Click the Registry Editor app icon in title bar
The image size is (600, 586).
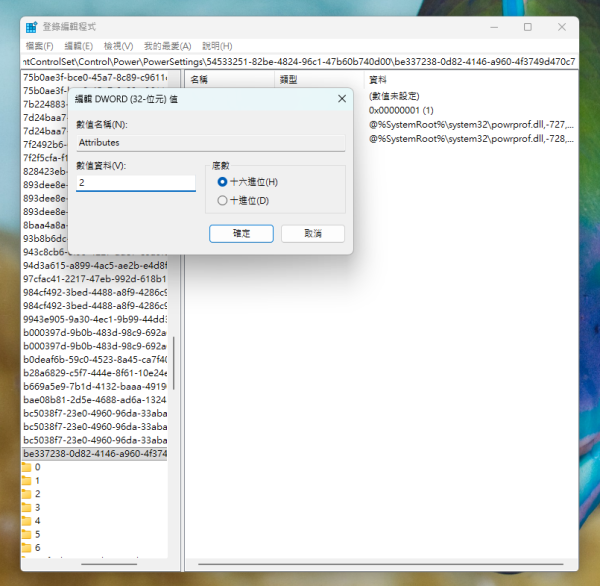tap(31, 27)
